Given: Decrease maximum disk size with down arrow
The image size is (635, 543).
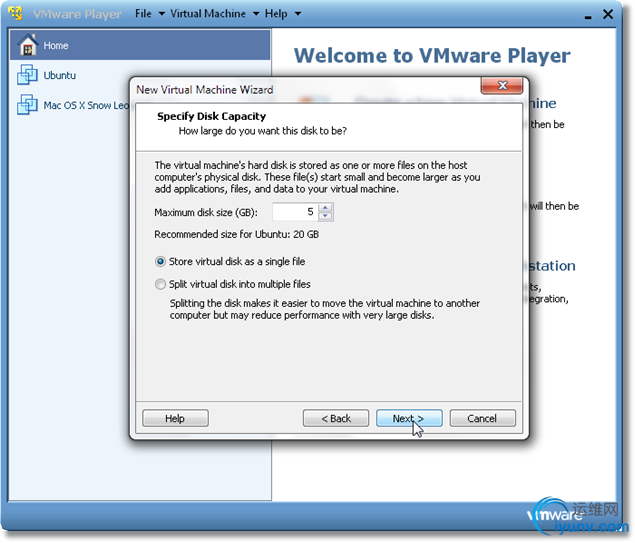Looking at the screenshot, I should click(x=325, y=216).
